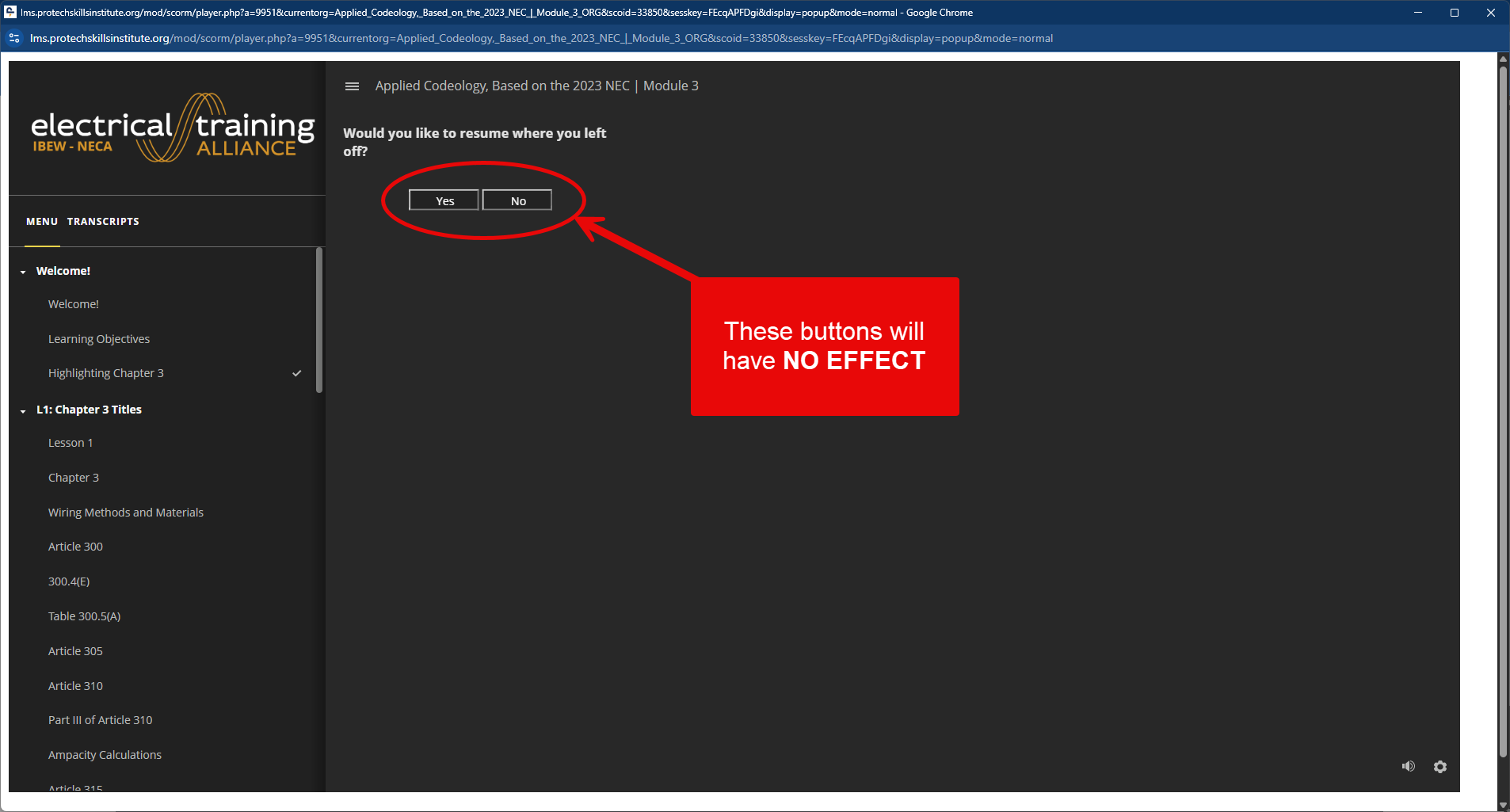Collapse the L1: Chapter 3 Titles section
This screenshot has width=1510, height=812.
click(23, 410)
